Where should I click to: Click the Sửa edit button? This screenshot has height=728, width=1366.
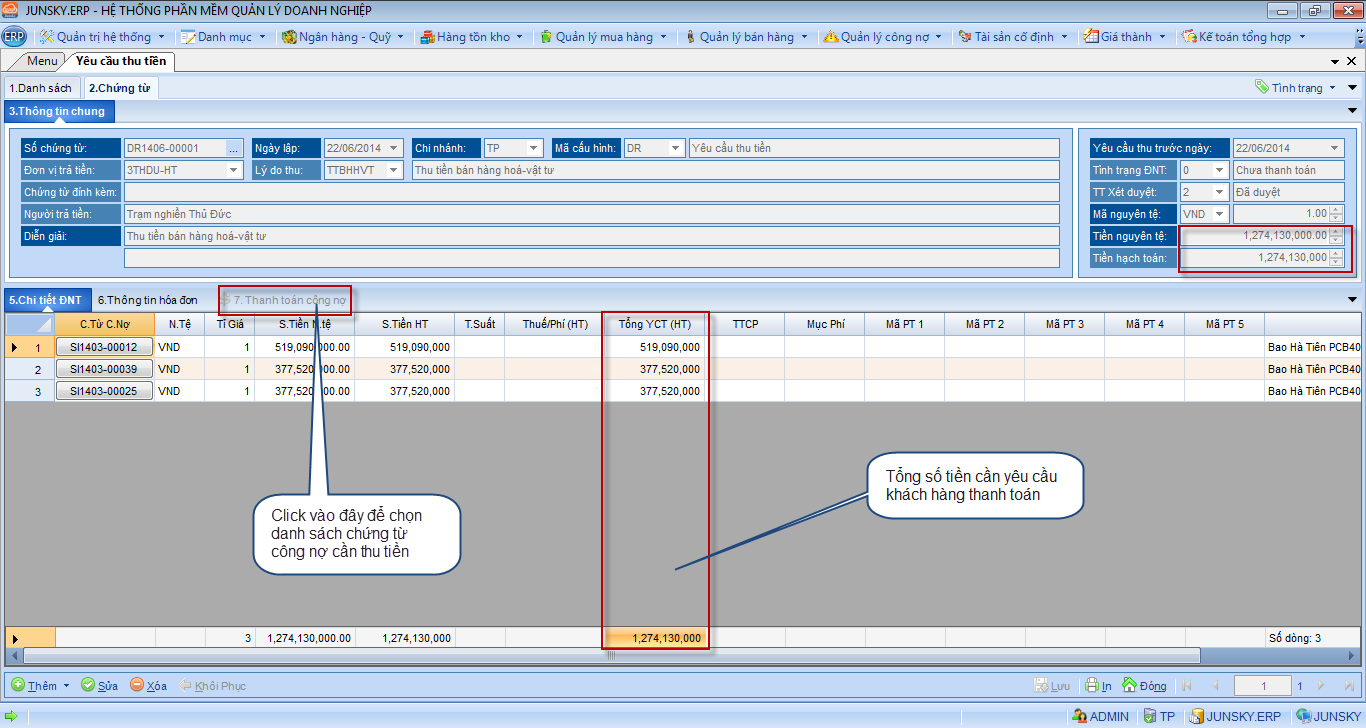[100, 686]
